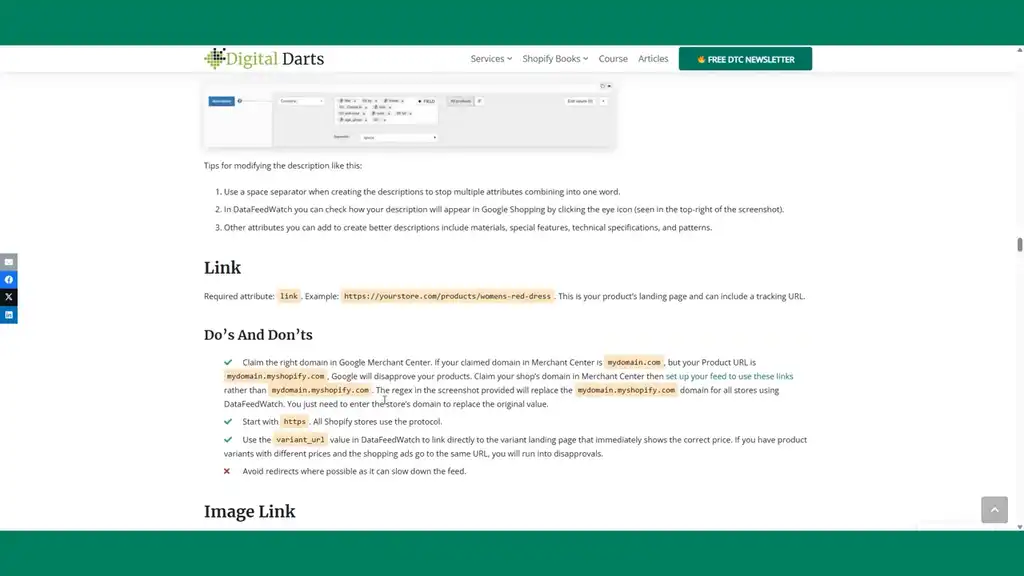This screenshot has width=1024, height=576.
Task: Expand the Services dropdown menu
Action: (x=491, y=59)
